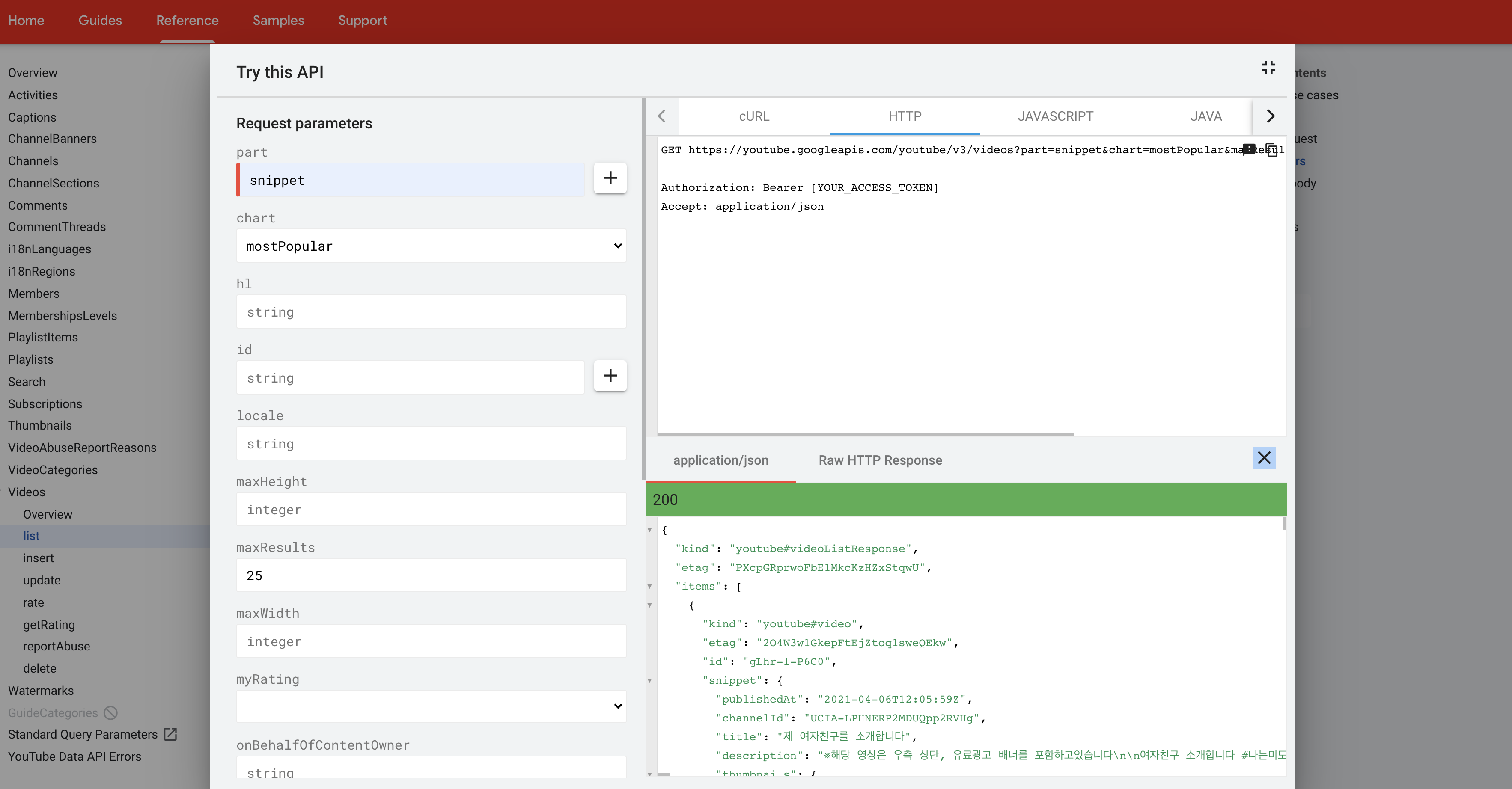Open the Raw HTTP Response tab
This screenshot has width=1512, height=789.
880,460
